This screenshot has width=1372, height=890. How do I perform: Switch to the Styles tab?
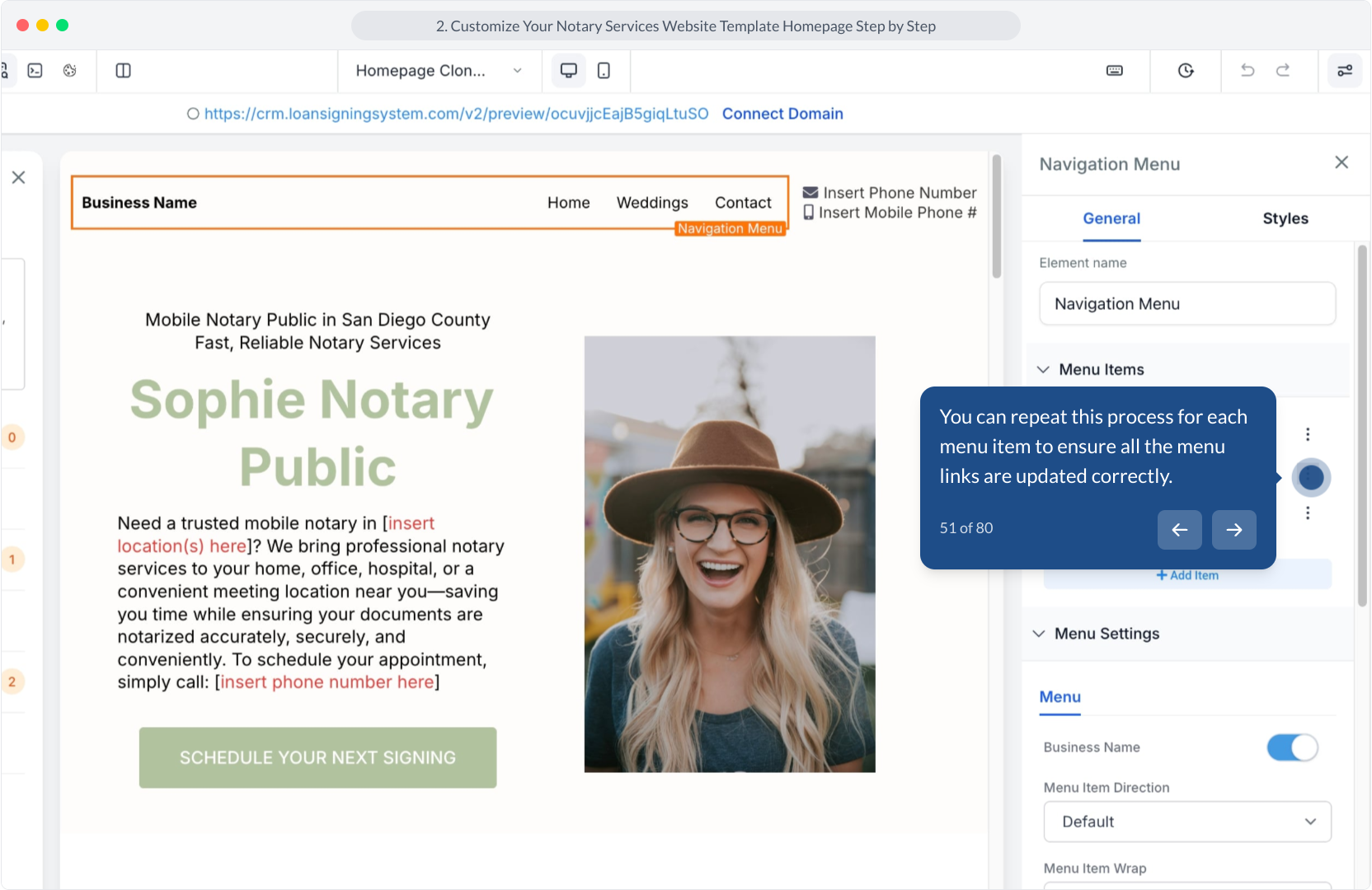pyautogui.click(x=1285, y=218)
